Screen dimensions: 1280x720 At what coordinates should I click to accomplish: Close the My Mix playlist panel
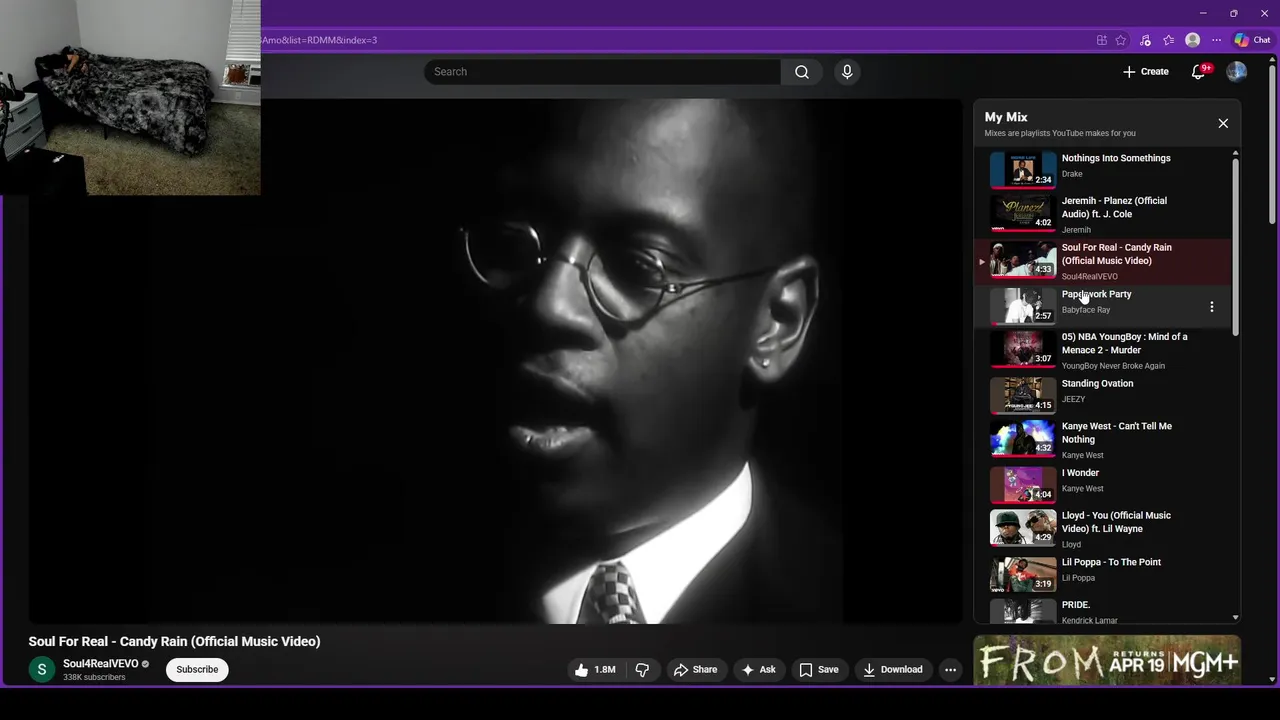(1223, 123)
